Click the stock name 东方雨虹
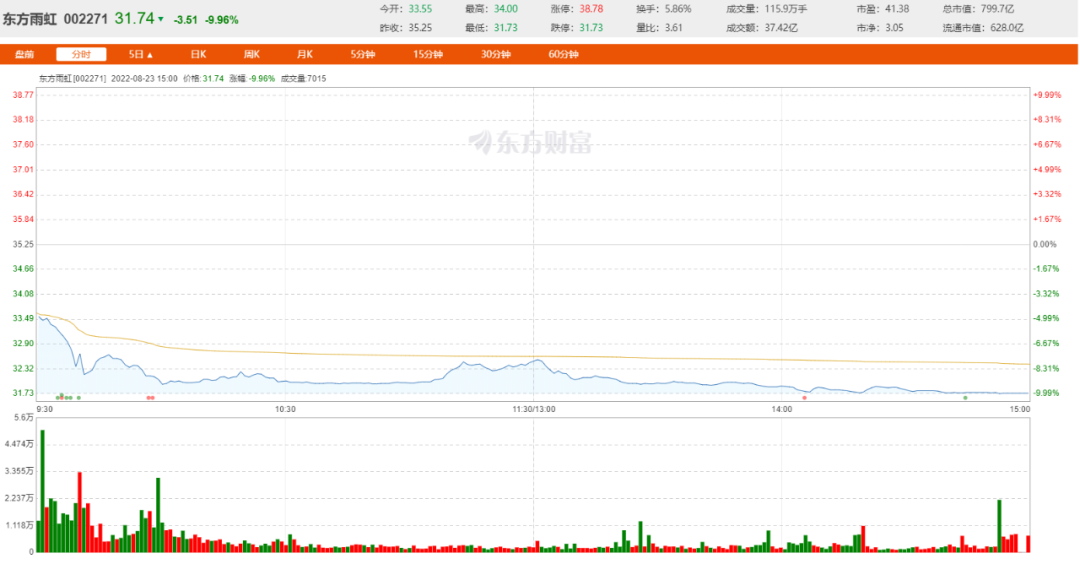The height and width of the screenshot is (564, 1080). 30,19
